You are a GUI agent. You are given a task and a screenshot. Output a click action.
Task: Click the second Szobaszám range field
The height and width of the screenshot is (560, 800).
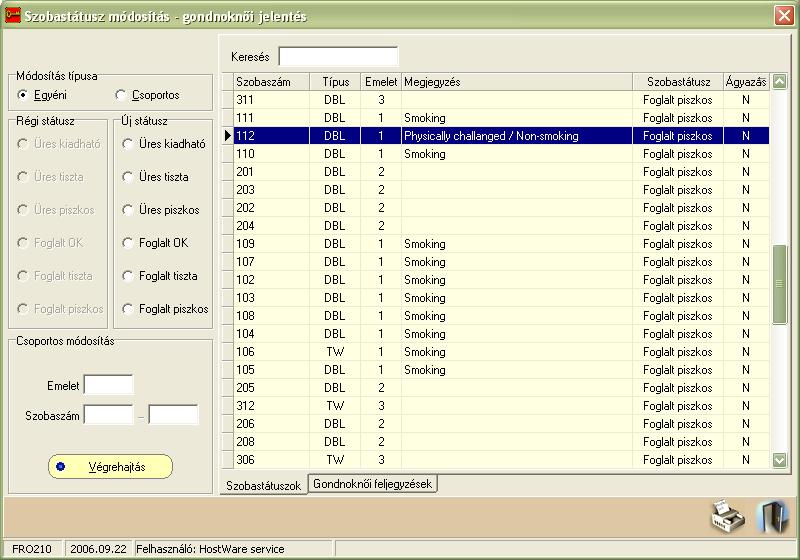click(173, 415)
